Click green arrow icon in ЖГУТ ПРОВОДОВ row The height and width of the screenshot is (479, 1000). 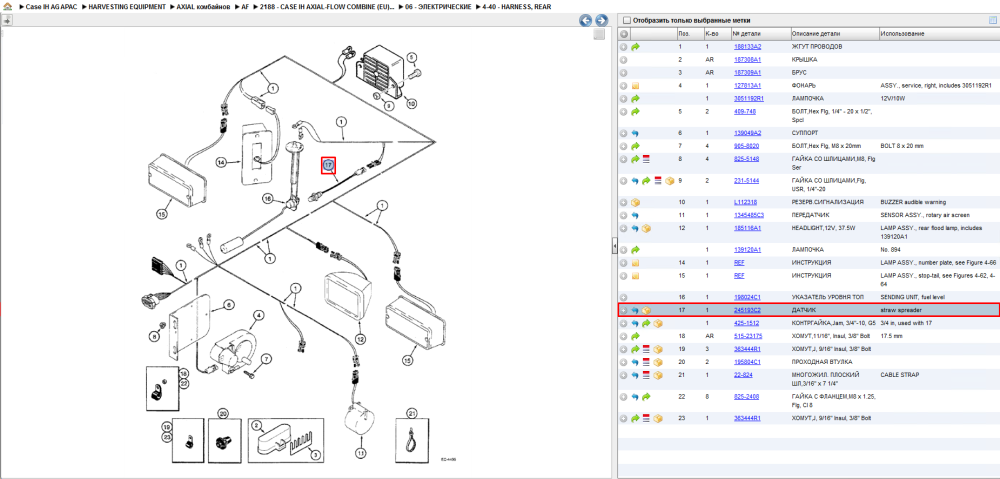click(x=635, y=47)
